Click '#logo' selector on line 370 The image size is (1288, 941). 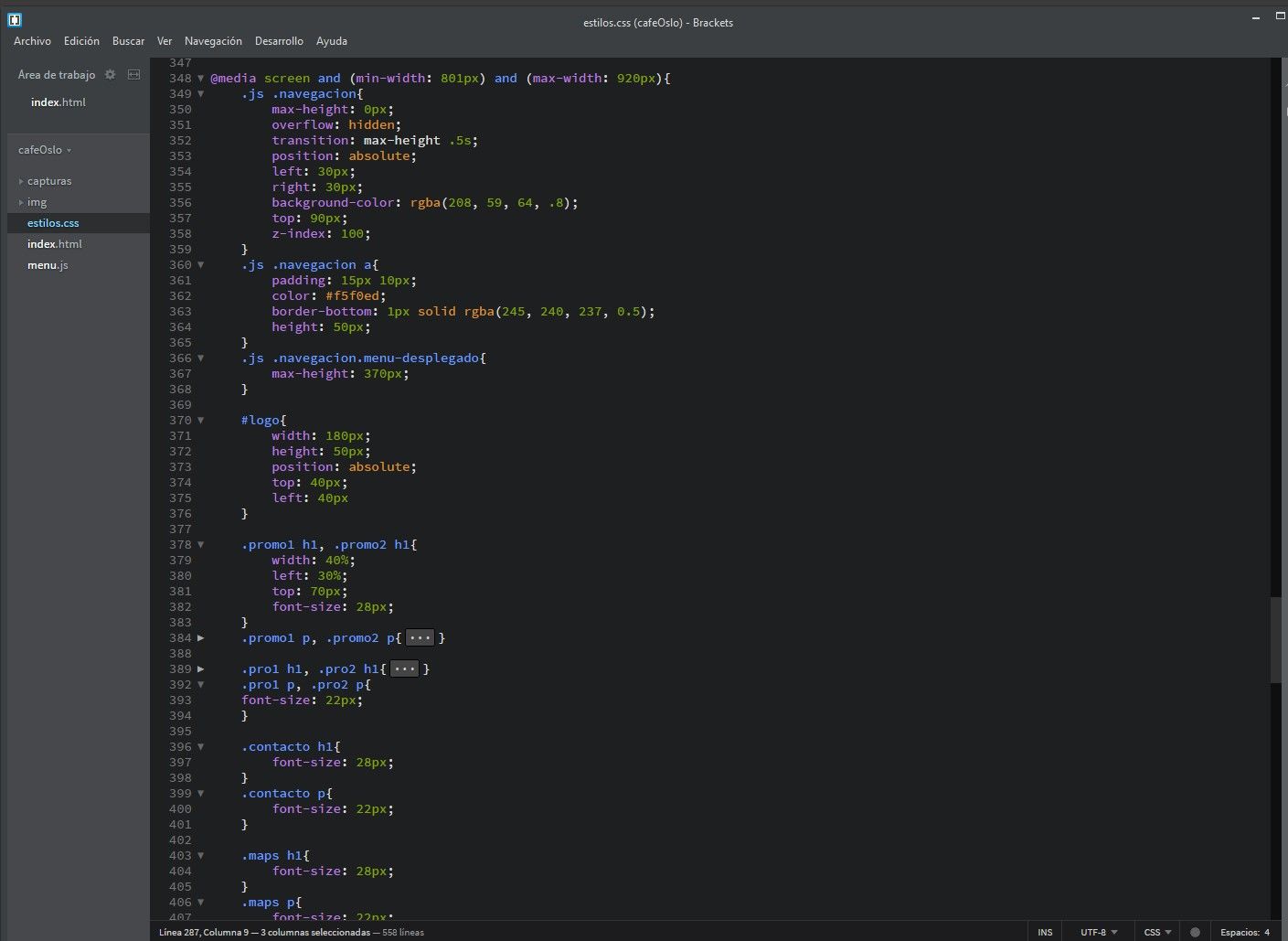[x=261, y=421]
